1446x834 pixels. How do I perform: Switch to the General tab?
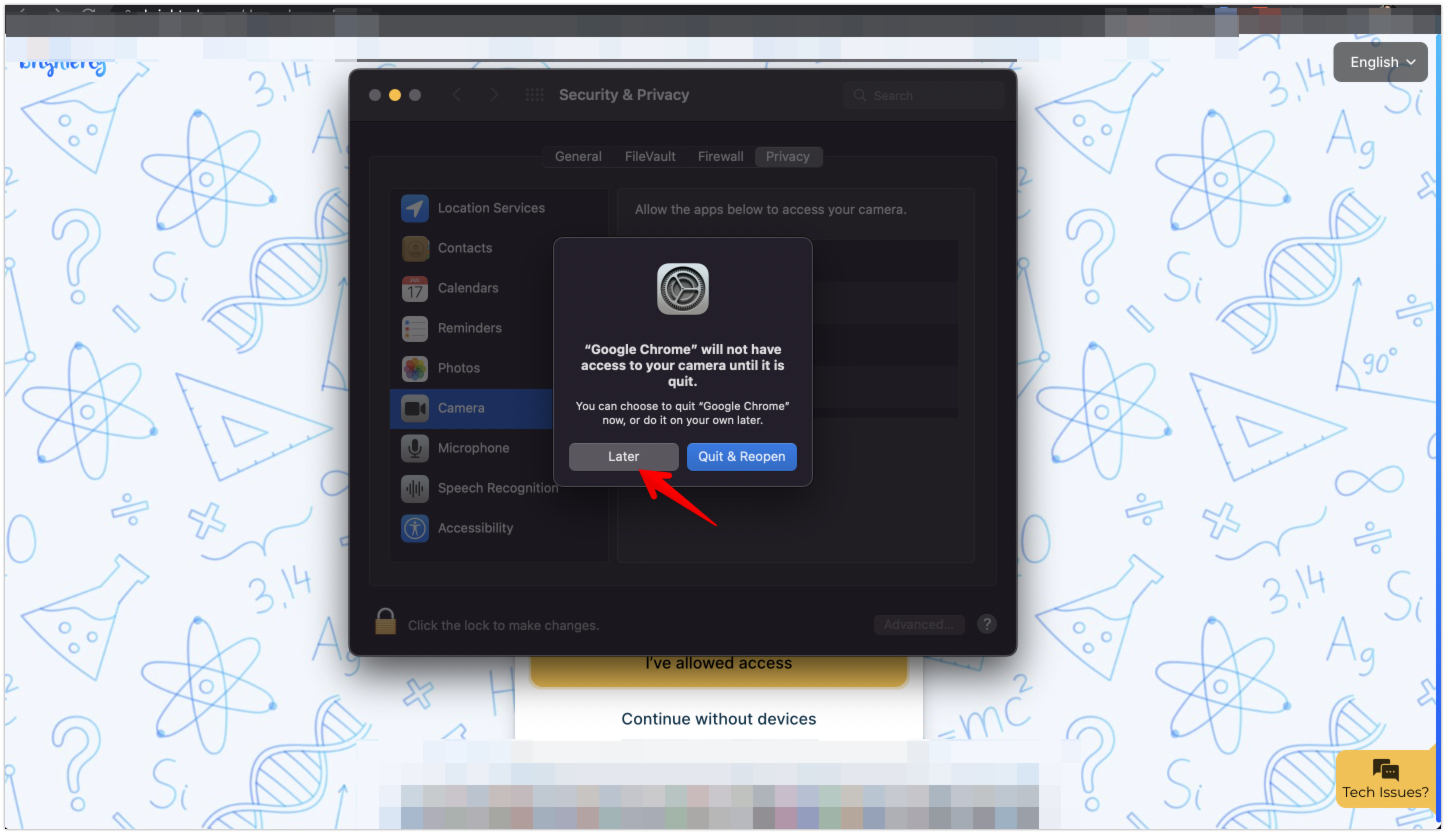point(578,156)
